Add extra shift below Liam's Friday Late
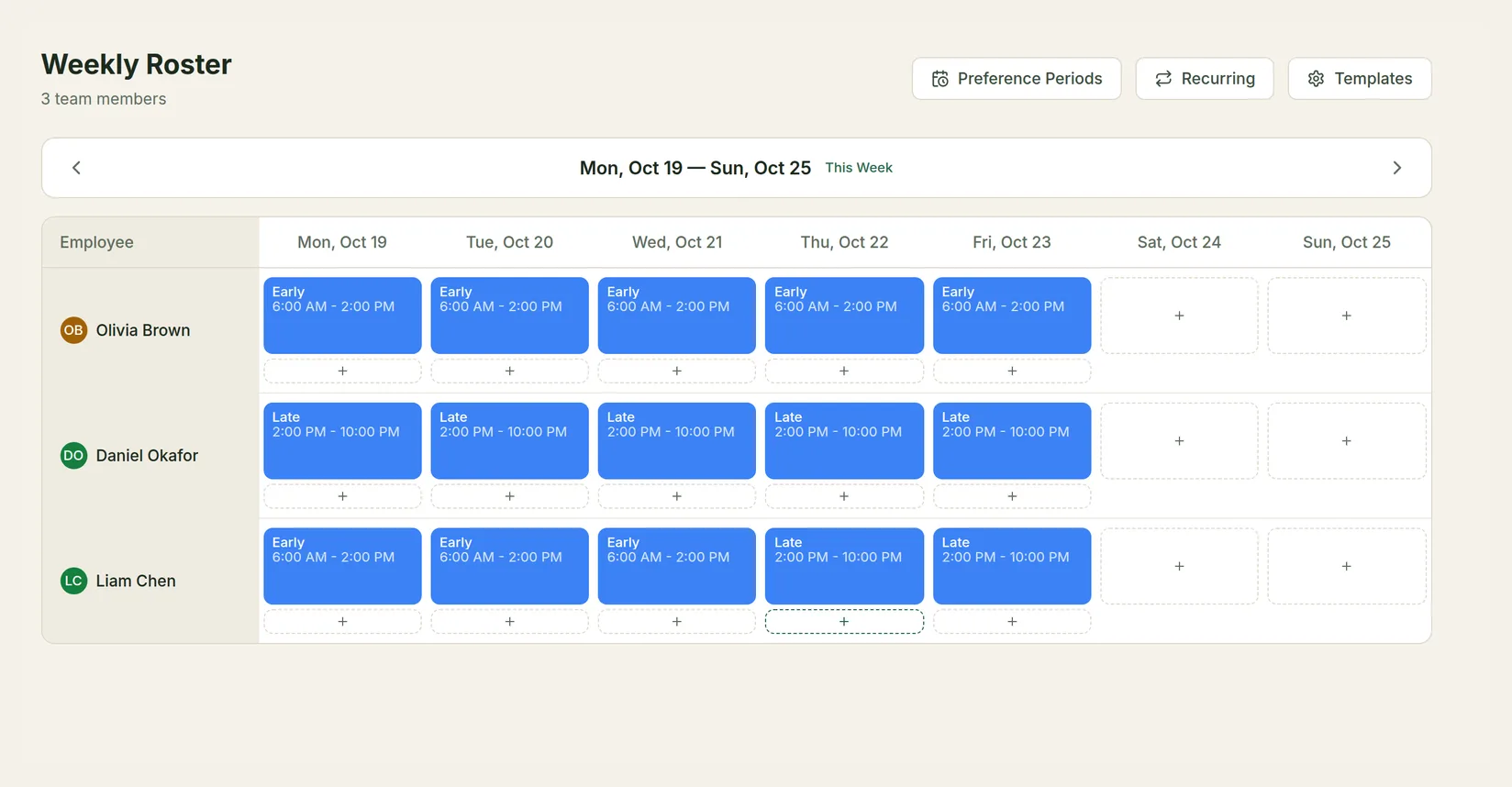Viewport: 1512px width, 787px height. [x=1012, y=621]
